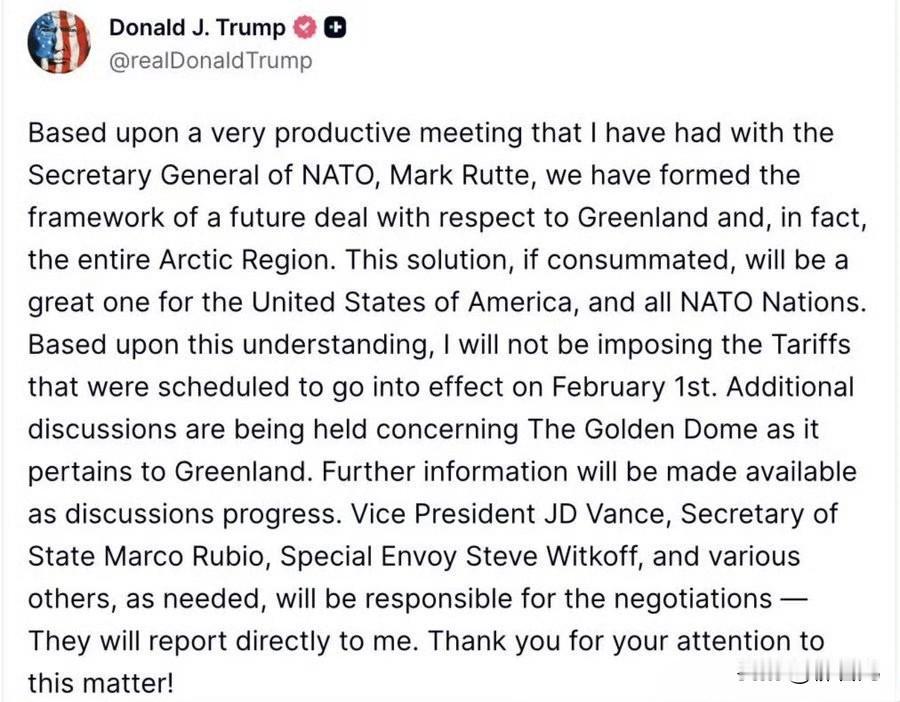Click the Donald J. Trump display name

pyautogui.click(x=197, y=28)
